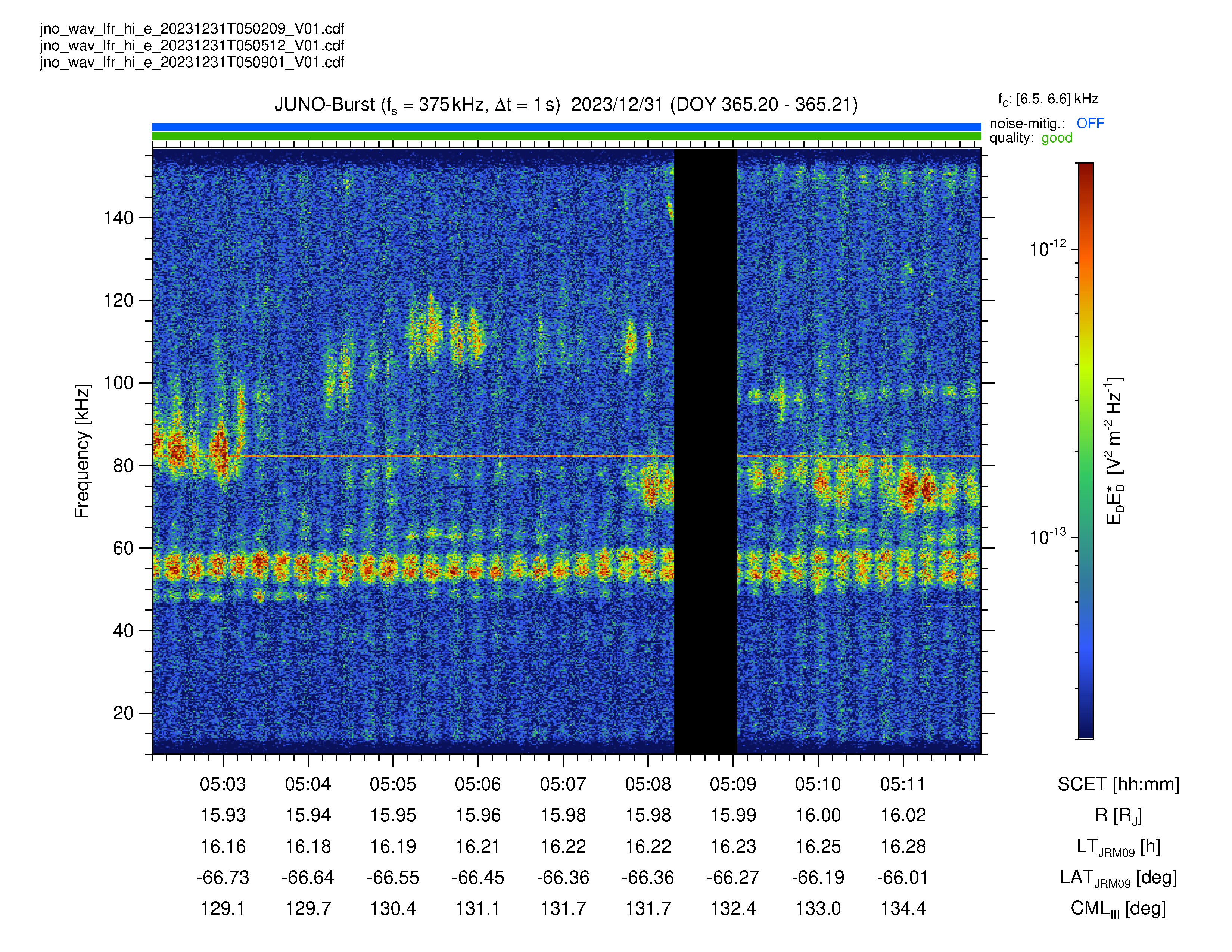Click the quality good label

[1031, 138]
